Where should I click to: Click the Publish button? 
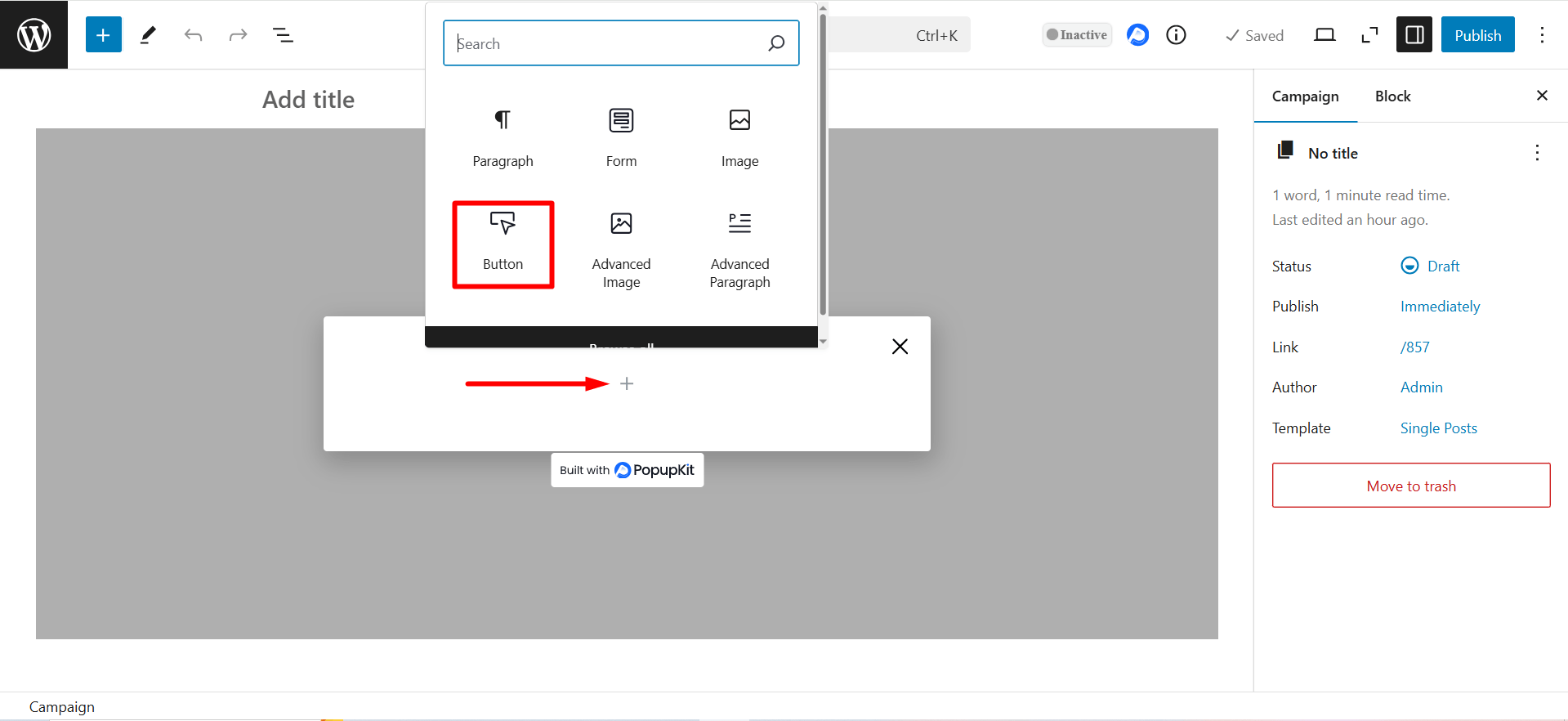(x=1477, y=35)
